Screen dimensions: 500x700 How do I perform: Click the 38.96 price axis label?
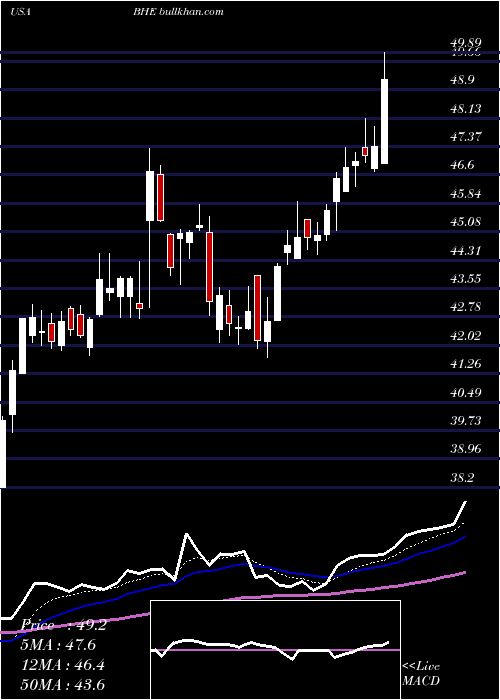pos(466,449)
